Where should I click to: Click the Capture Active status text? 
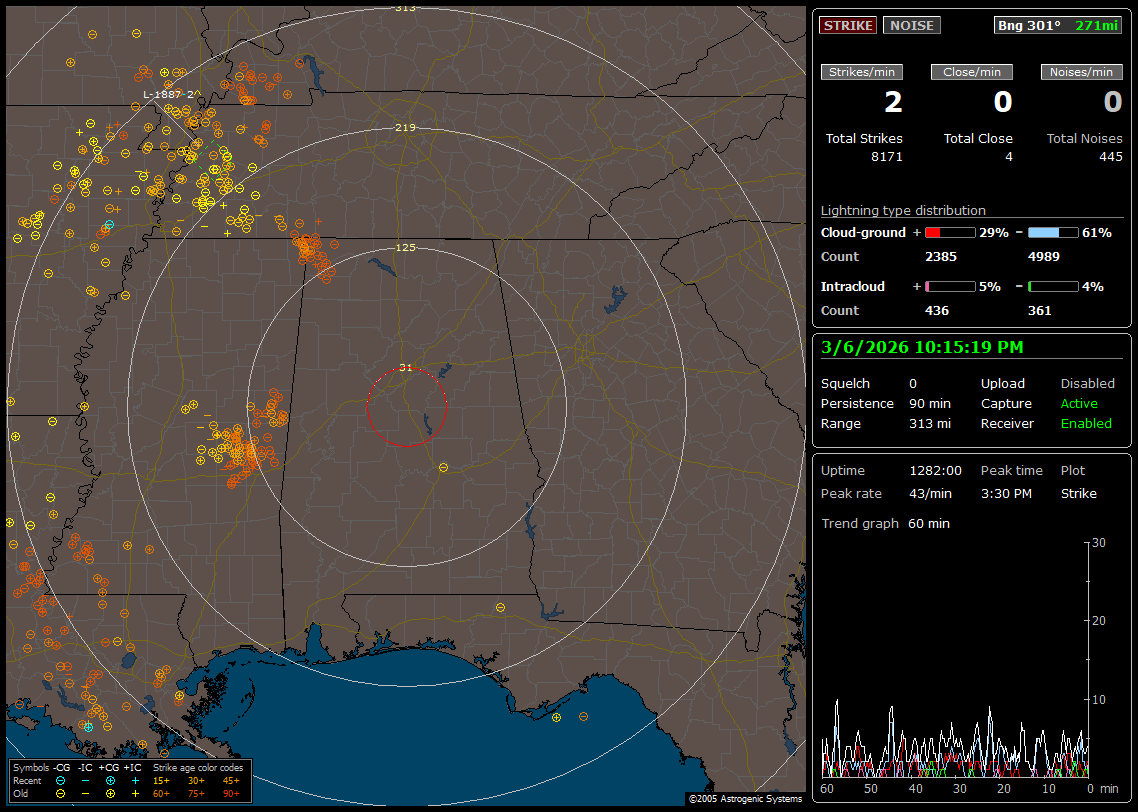coord(1079,404)
